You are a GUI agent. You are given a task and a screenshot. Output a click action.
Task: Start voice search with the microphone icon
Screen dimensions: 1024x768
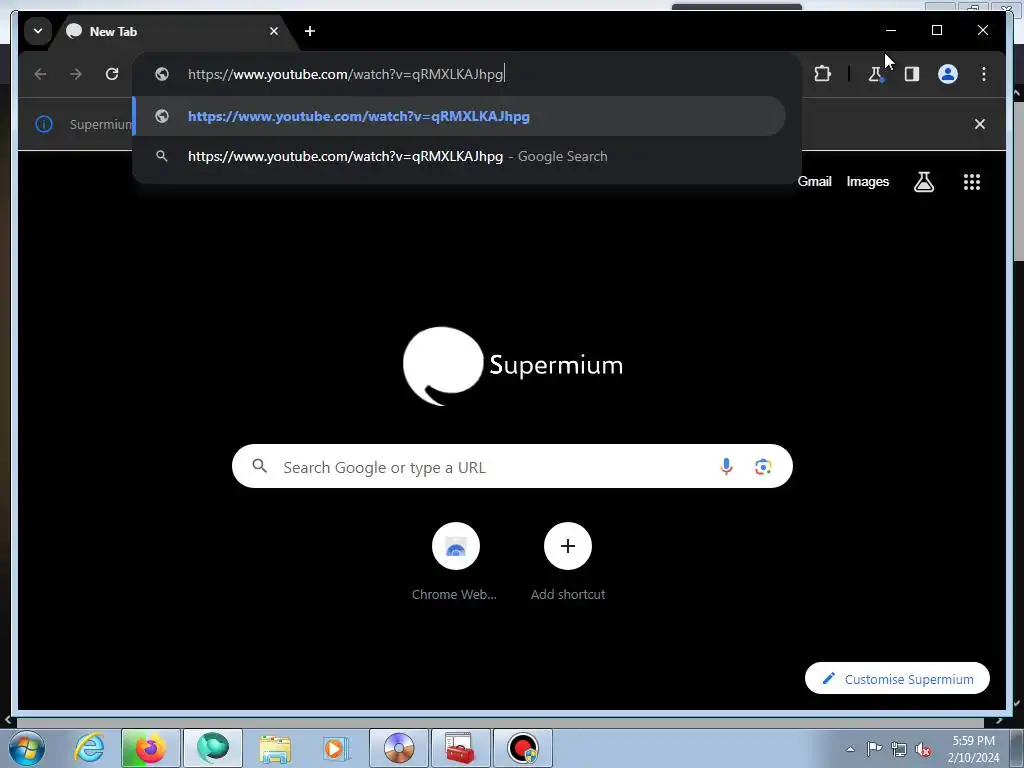tap(726, 466)
